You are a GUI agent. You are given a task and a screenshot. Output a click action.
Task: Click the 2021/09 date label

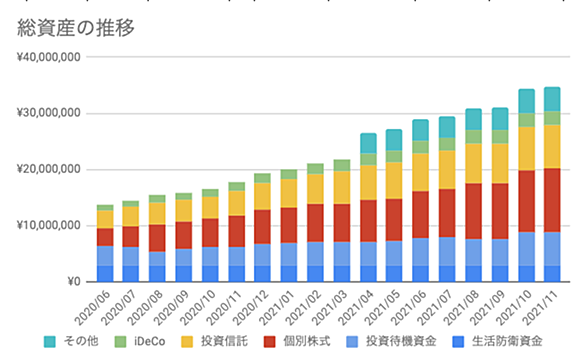pyautogui.click(x=488, y=308)
